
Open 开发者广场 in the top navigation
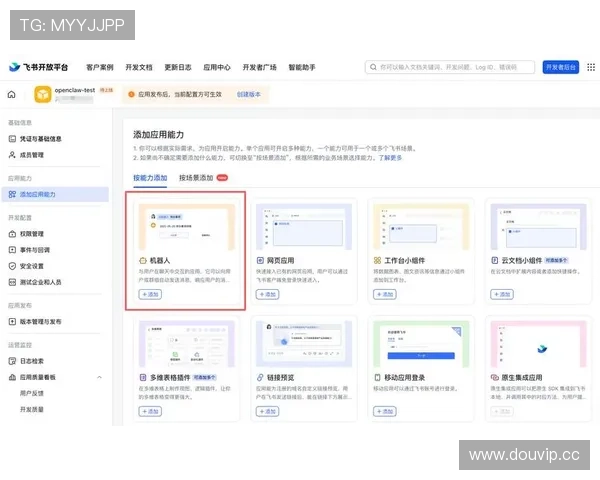pos(259,67)
